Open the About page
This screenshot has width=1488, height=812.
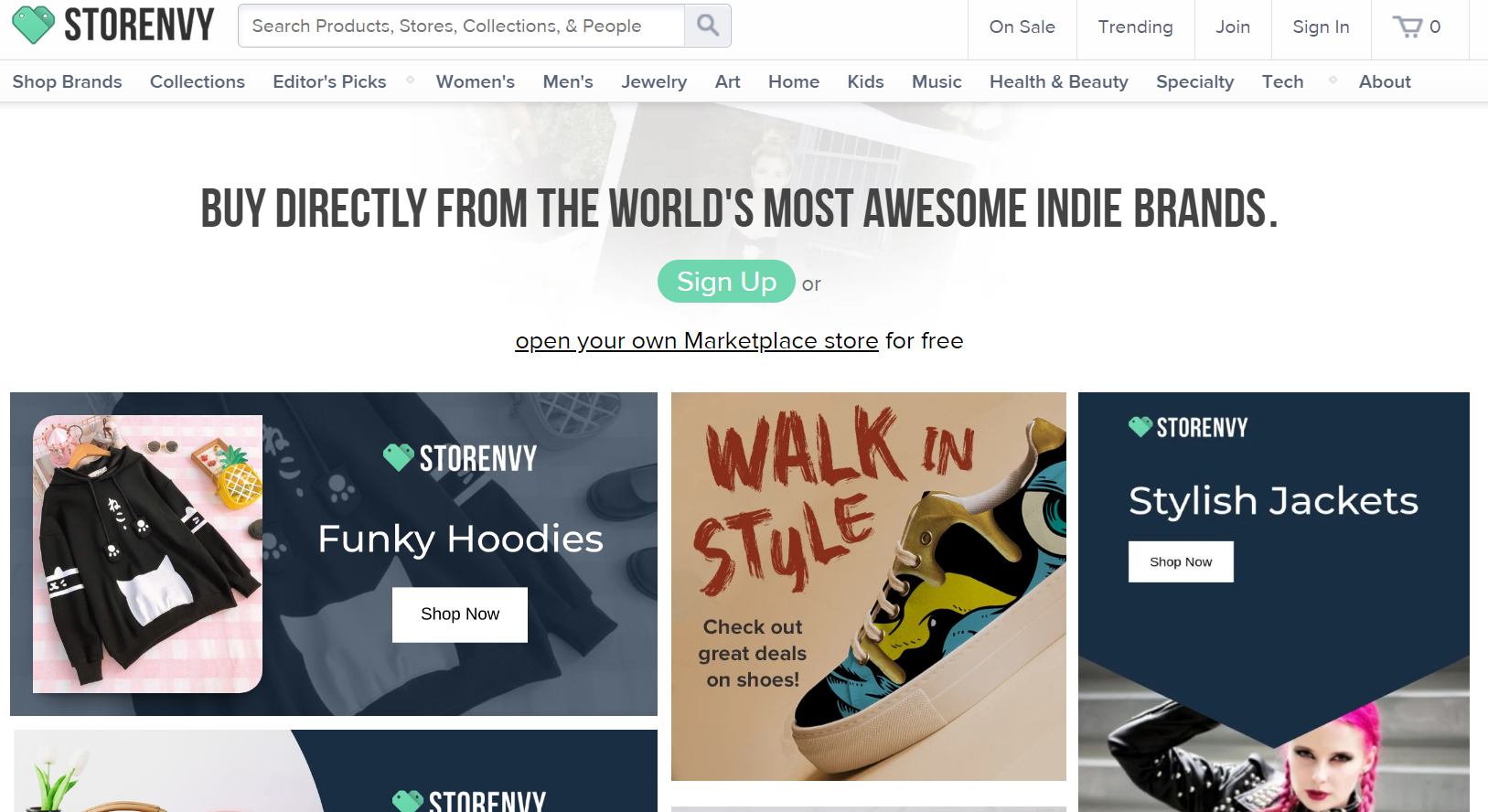coord(1385,81)
